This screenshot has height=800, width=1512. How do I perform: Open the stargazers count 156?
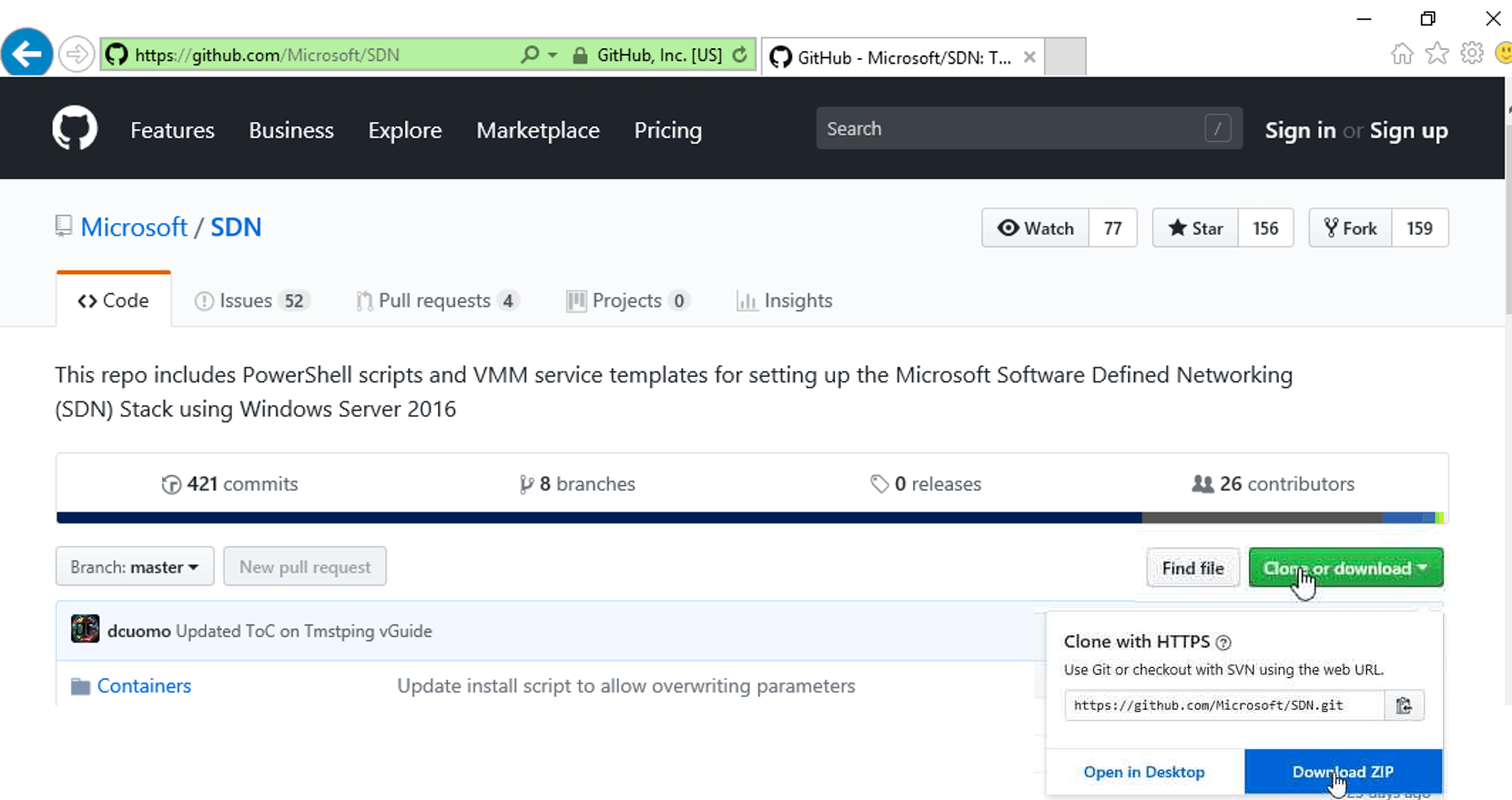(x=1265, y=228)
